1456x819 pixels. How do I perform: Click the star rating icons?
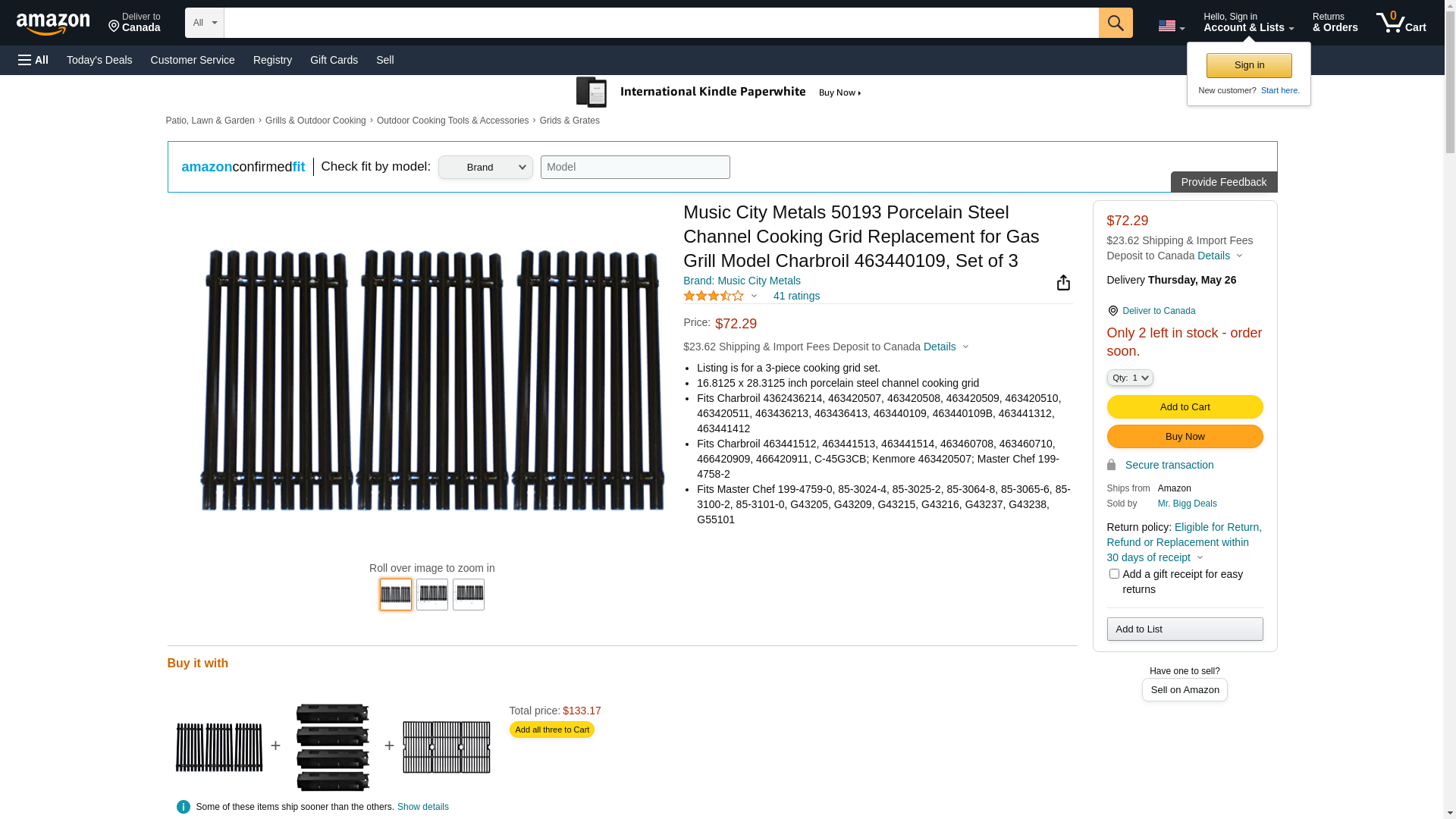click(x=714, y=296)
